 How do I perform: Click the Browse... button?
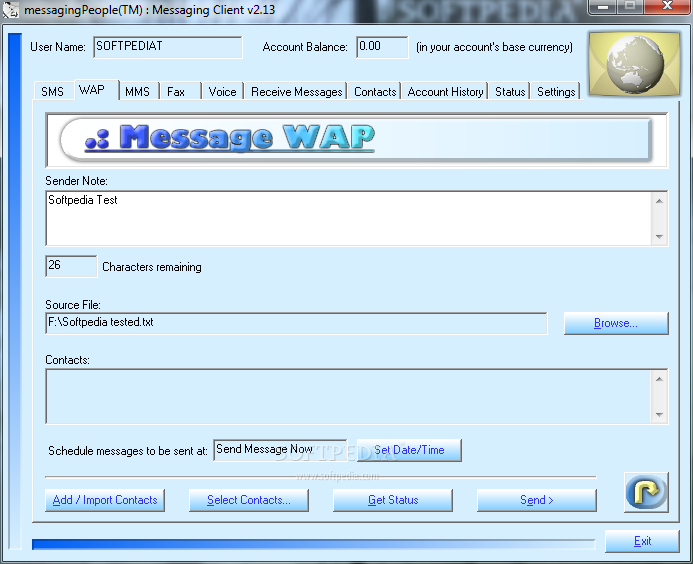616,323
